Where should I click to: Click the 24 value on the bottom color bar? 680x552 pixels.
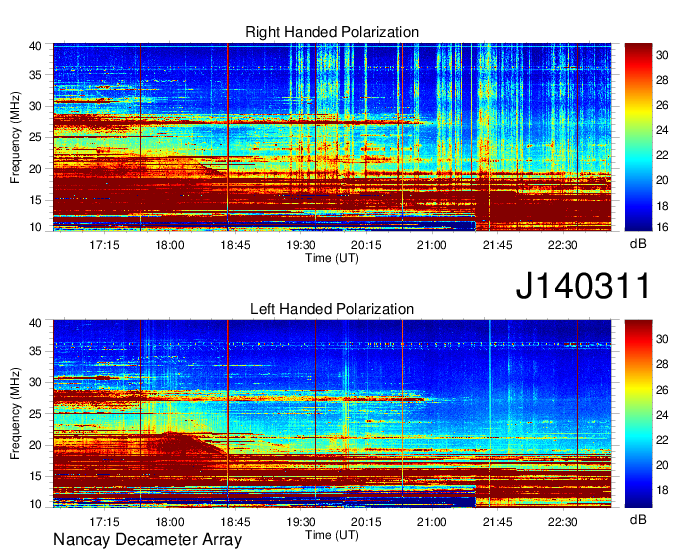[662, 415]
